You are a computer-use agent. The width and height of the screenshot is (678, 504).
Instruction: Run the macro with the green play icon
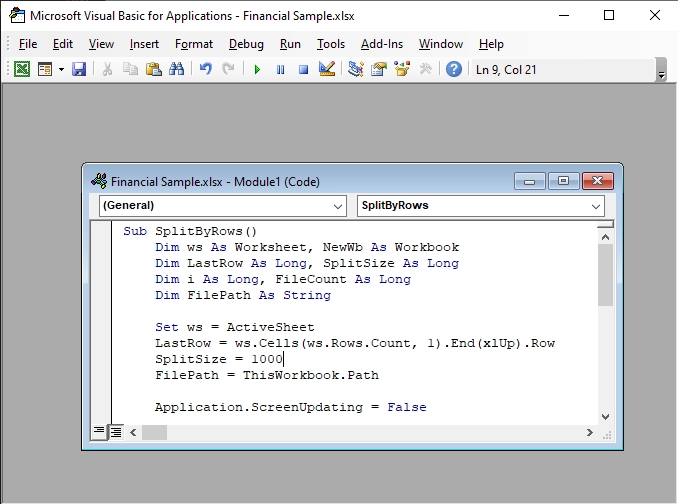tap(257, 69)
